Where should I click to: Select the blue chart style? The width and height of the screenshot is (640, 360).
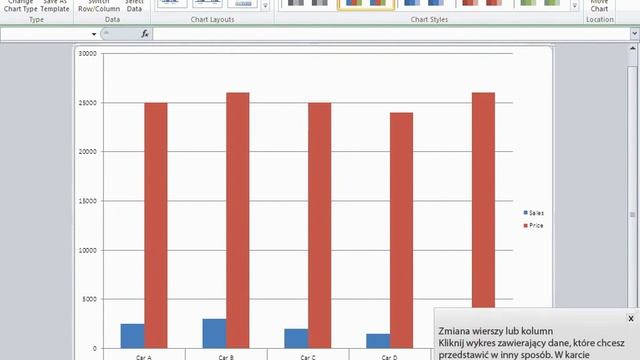click(424, 3)
